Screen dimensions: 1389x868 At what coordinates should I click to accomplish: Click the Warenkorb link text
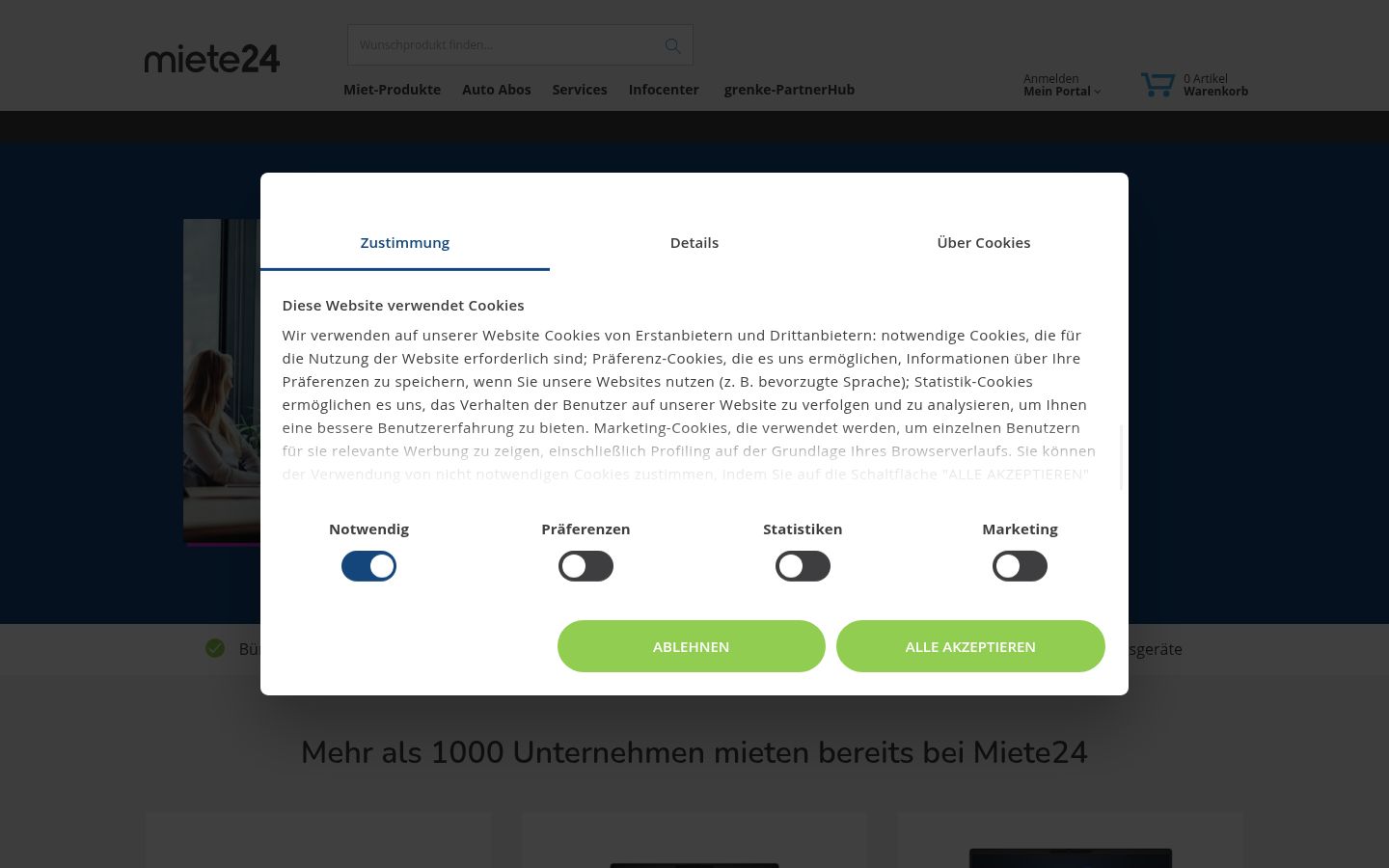coord(1215,92)
